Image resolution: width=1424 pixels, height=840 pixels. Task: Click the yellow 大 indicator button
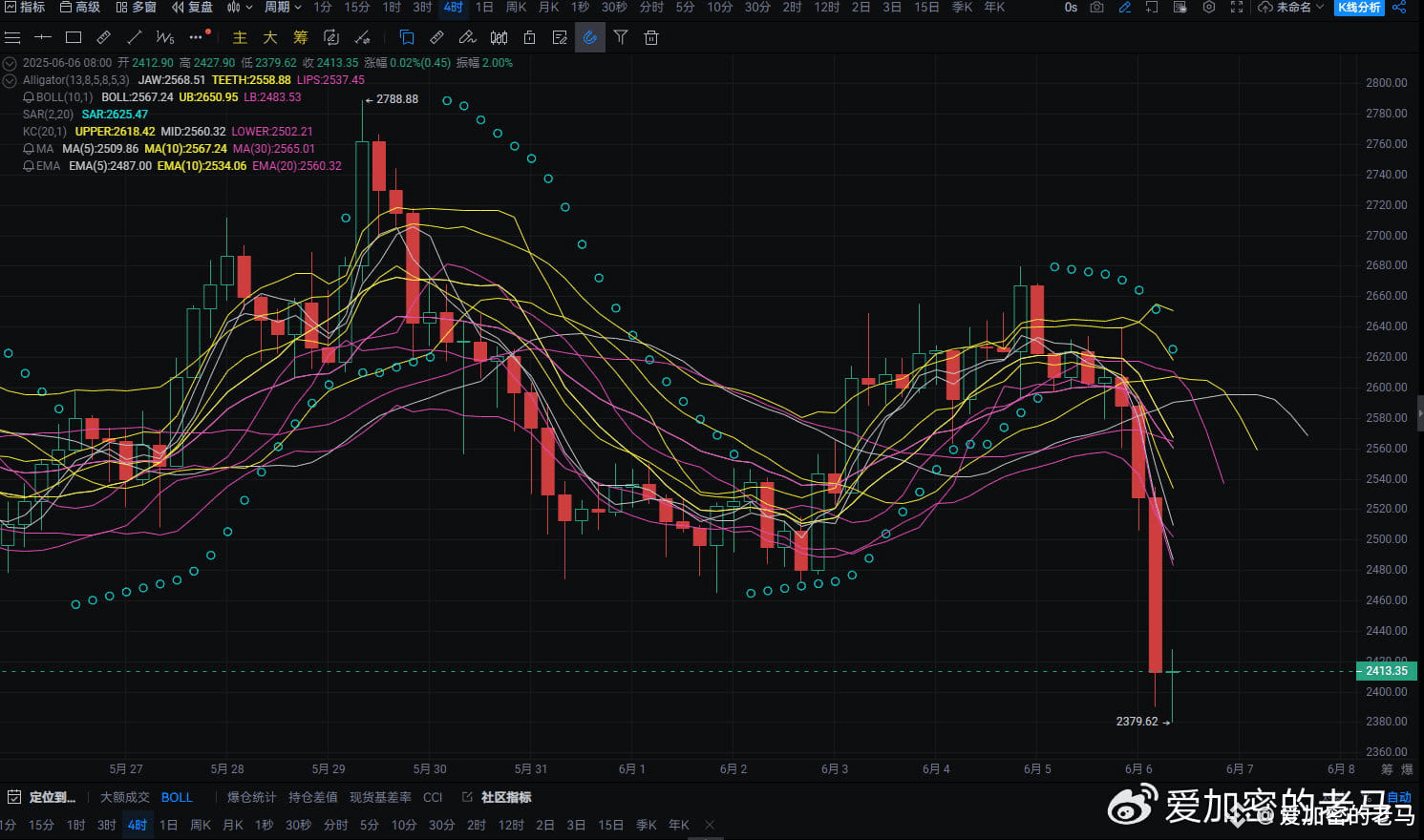point(270,37)
